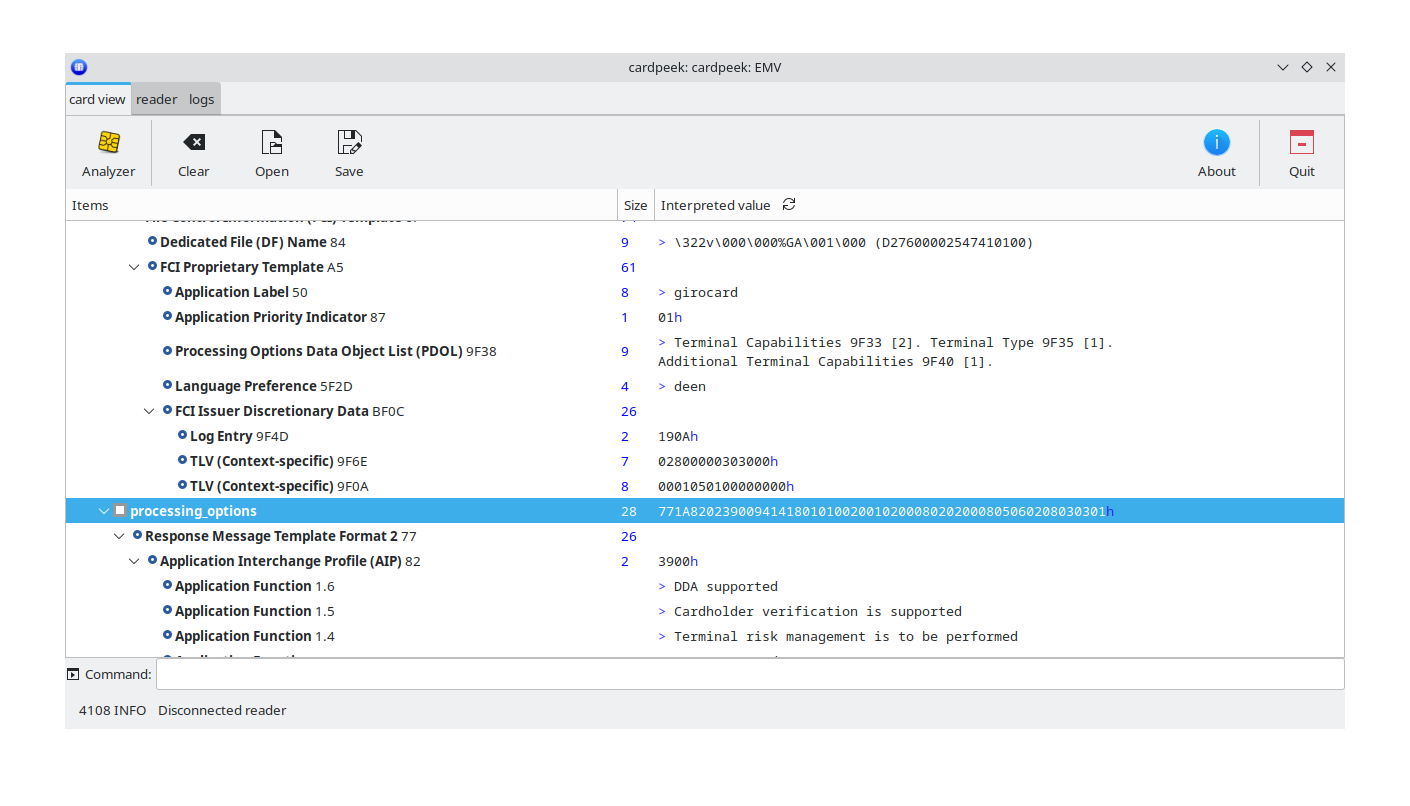Select the Application Label 50 row
This screenshot has width=1410, height=806.
[x=240, y=293]
